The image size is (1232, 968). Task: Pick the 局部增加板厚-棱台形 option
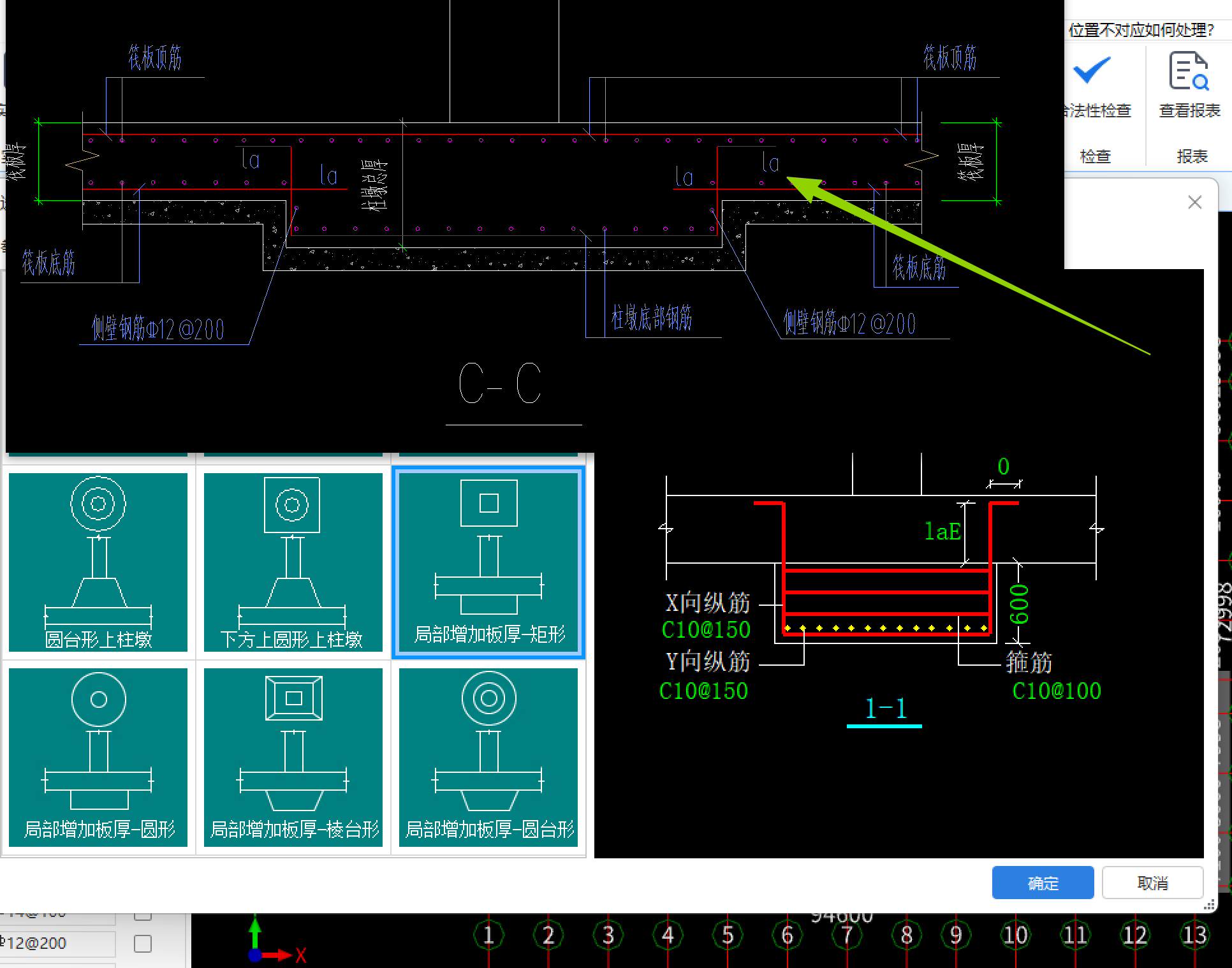(x=293, y=757)
